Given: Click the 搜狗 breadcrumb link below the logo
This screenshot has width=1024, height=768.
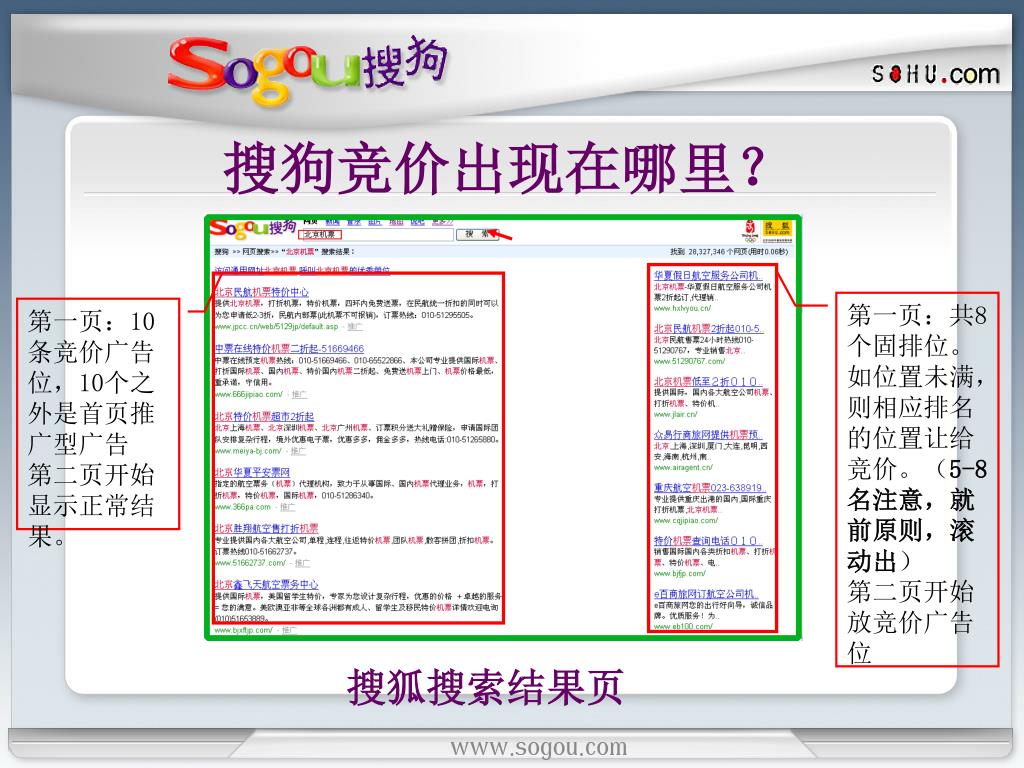Looking at the screenshot, I should click(221, 251).
